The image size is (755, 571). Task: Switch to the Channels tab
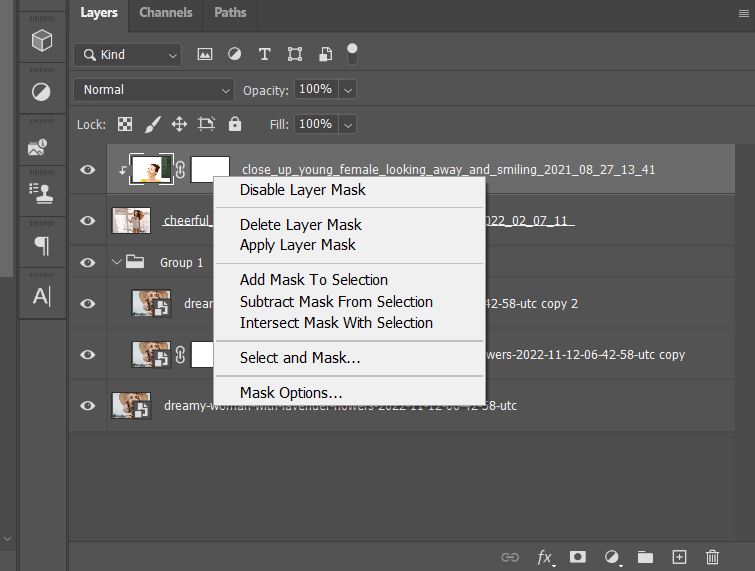point(166,13)
